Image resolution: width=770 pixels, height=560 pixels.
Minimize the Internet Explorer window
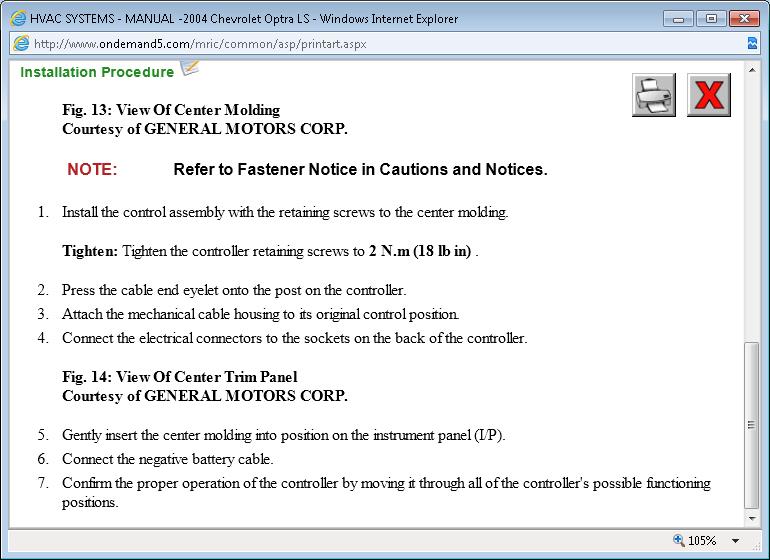pos(679,19)
